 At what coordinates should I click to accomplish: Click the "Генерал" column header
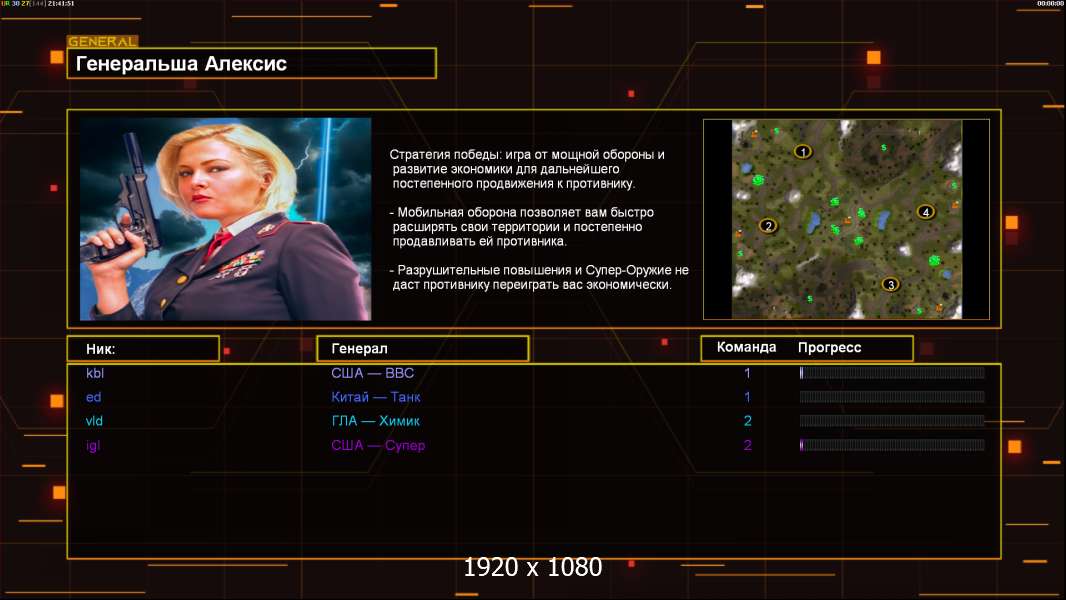[423, 349]
